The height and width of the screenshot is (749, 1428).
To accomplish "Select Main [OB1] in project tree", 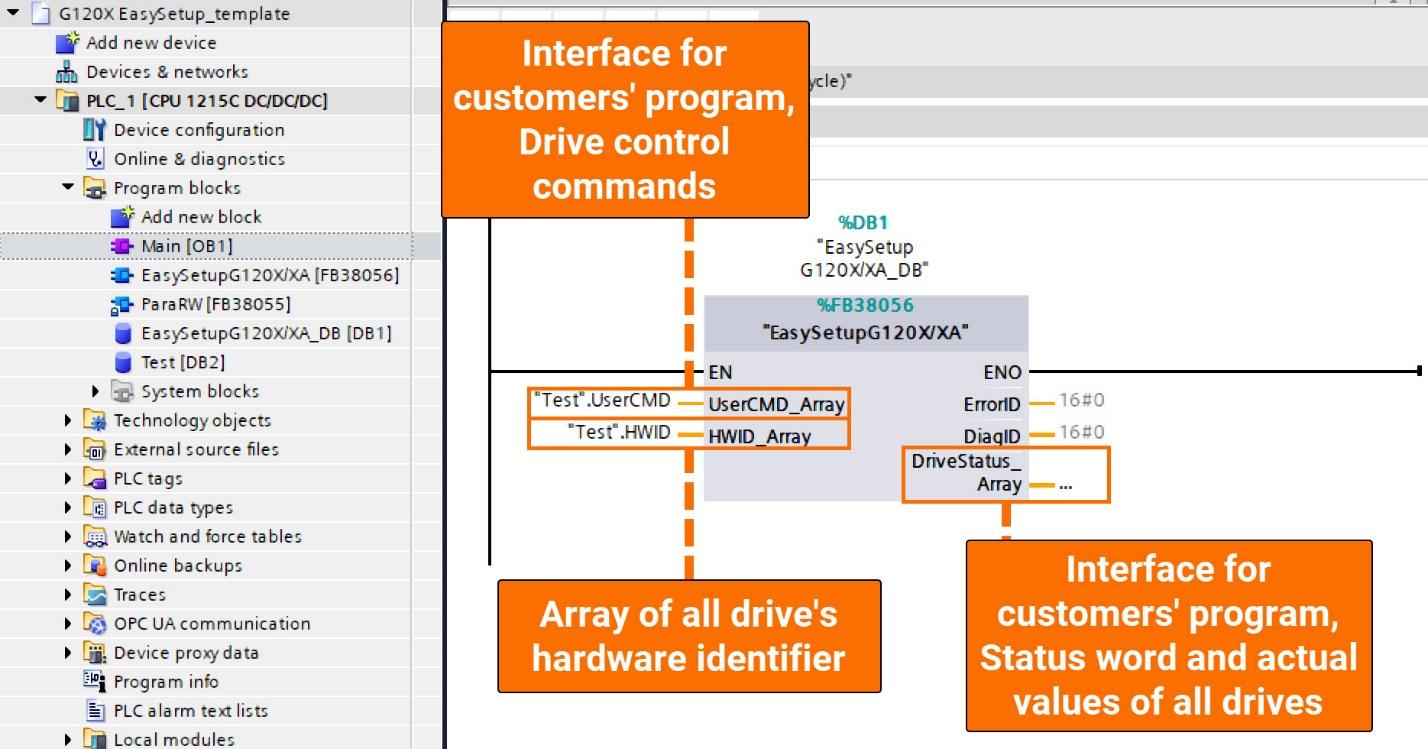I will [x=187, y=246].
